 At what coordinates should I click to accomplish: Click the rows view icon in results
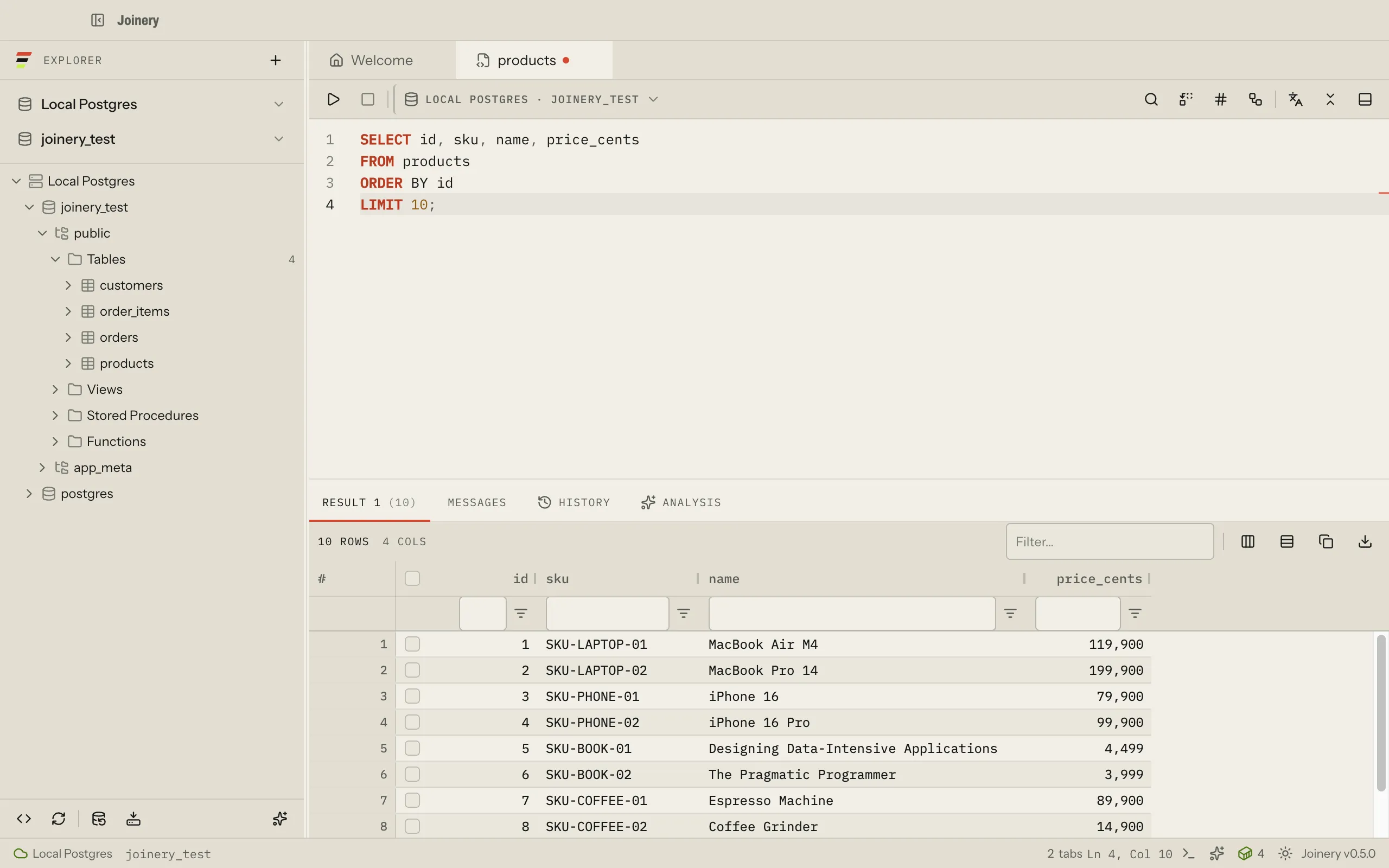tap(1287, 541)
